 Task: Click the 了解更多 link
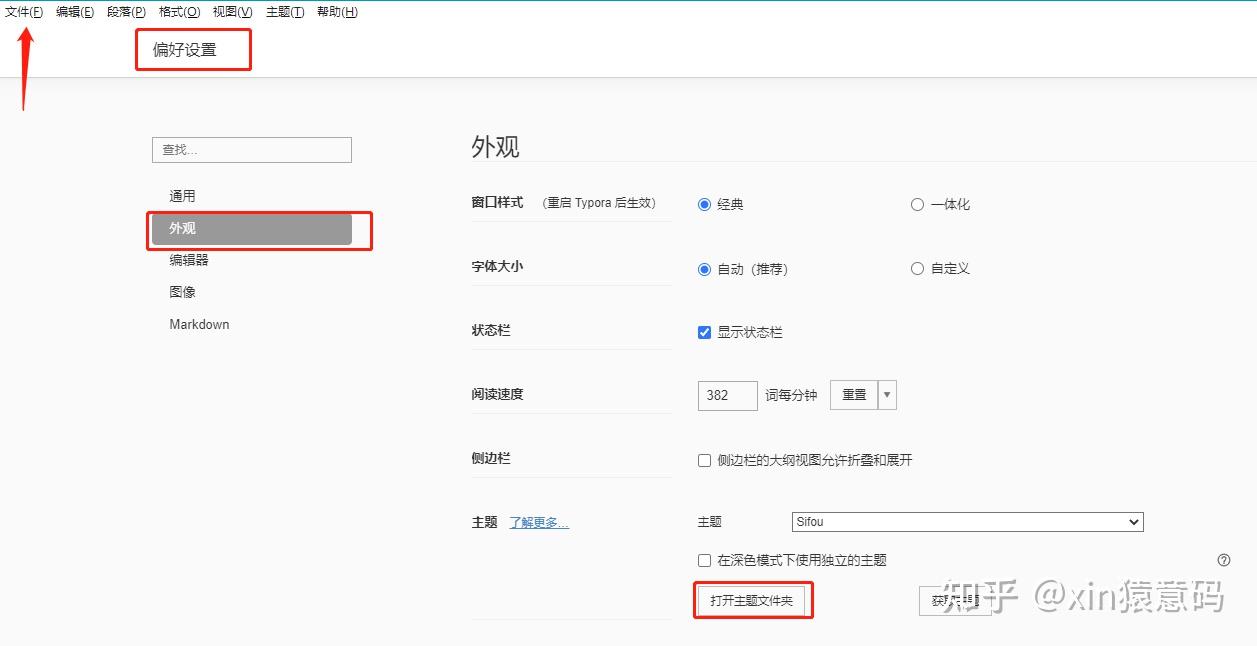pos(539,521)
